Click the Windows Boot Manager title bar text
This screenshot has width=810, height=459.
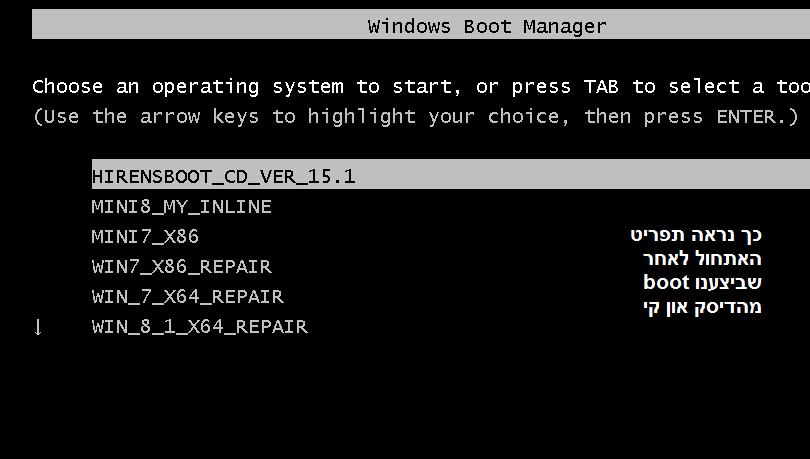(x=487, y=26)
